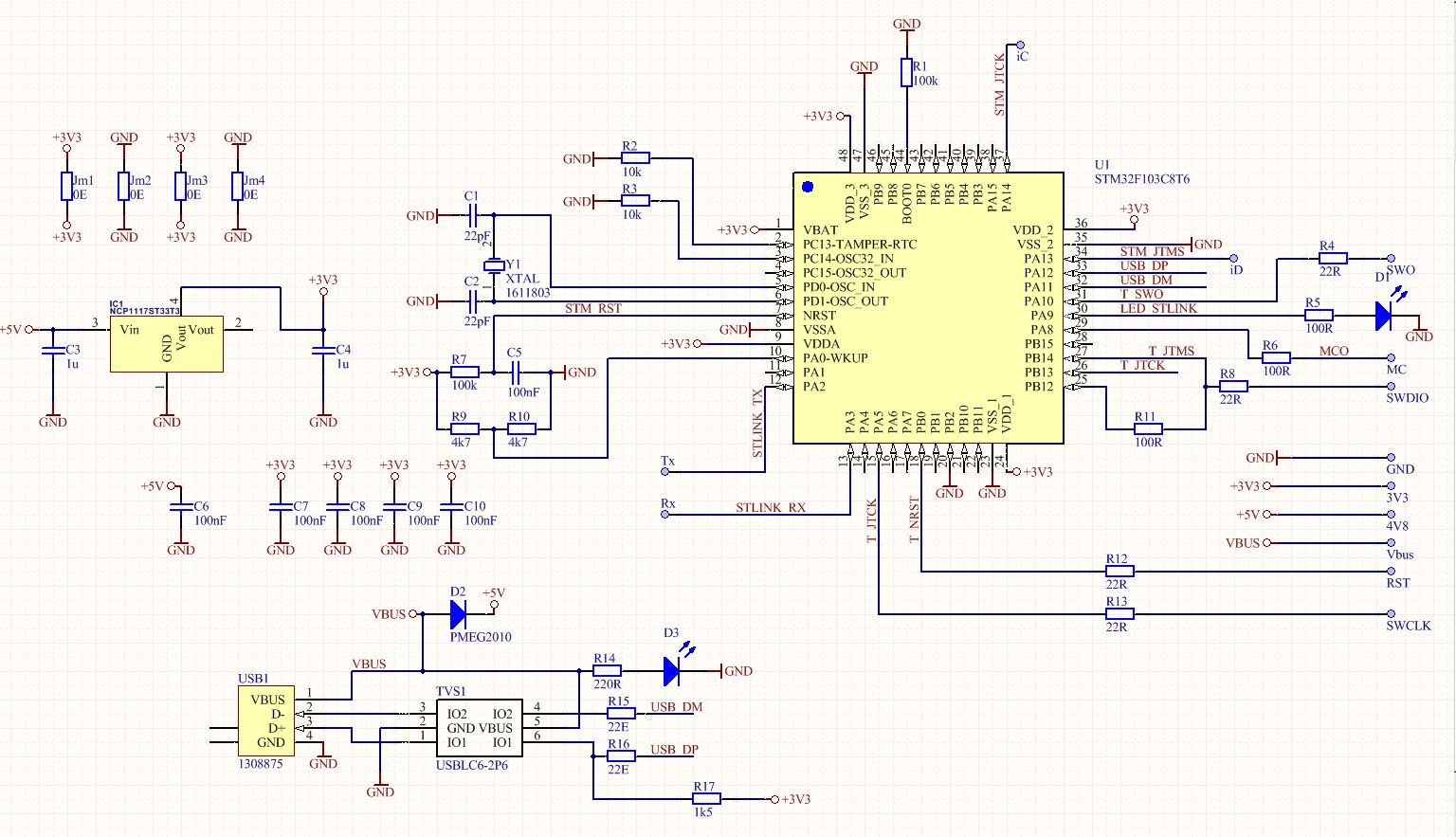
Task: Click resistor R4 22R symbol
Action: [x=1333, y=258]
